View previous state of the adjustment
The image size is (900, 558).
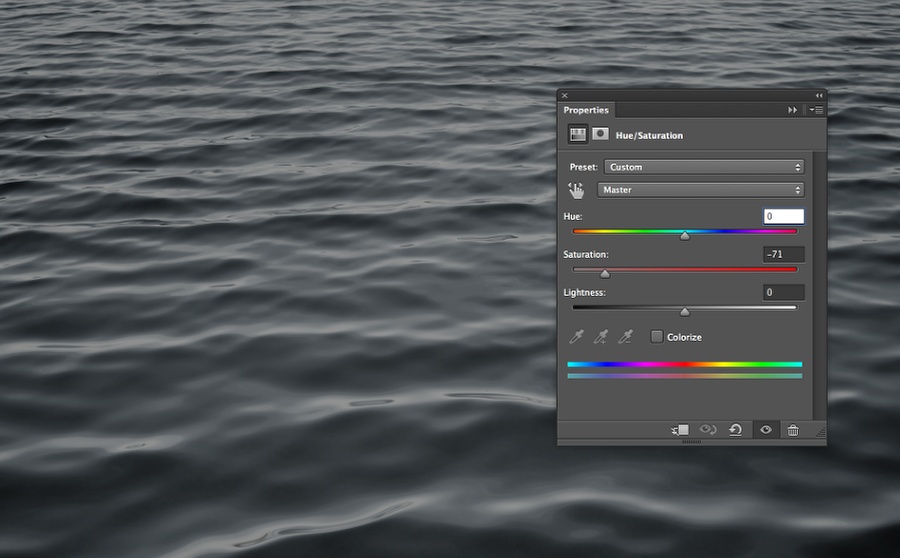[708, 430]
